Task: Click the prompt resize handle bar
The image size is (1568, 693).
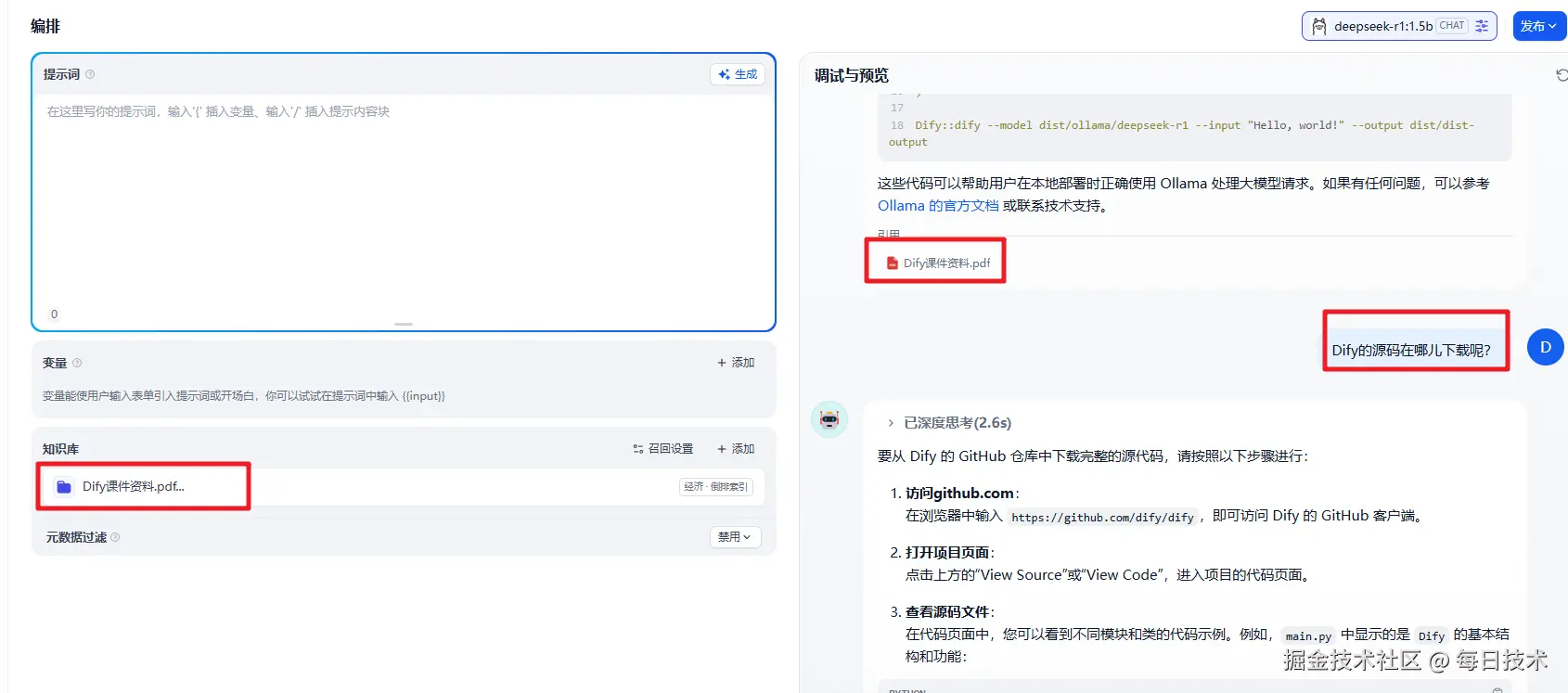Action: pos(404,324)
